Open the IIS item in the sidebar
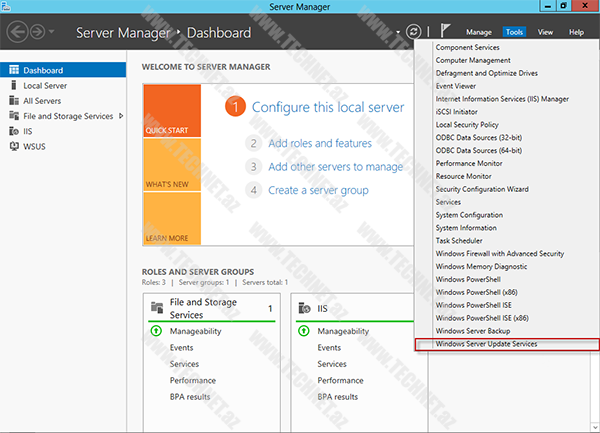Screen dimensions: 600x433 point(29,131)
